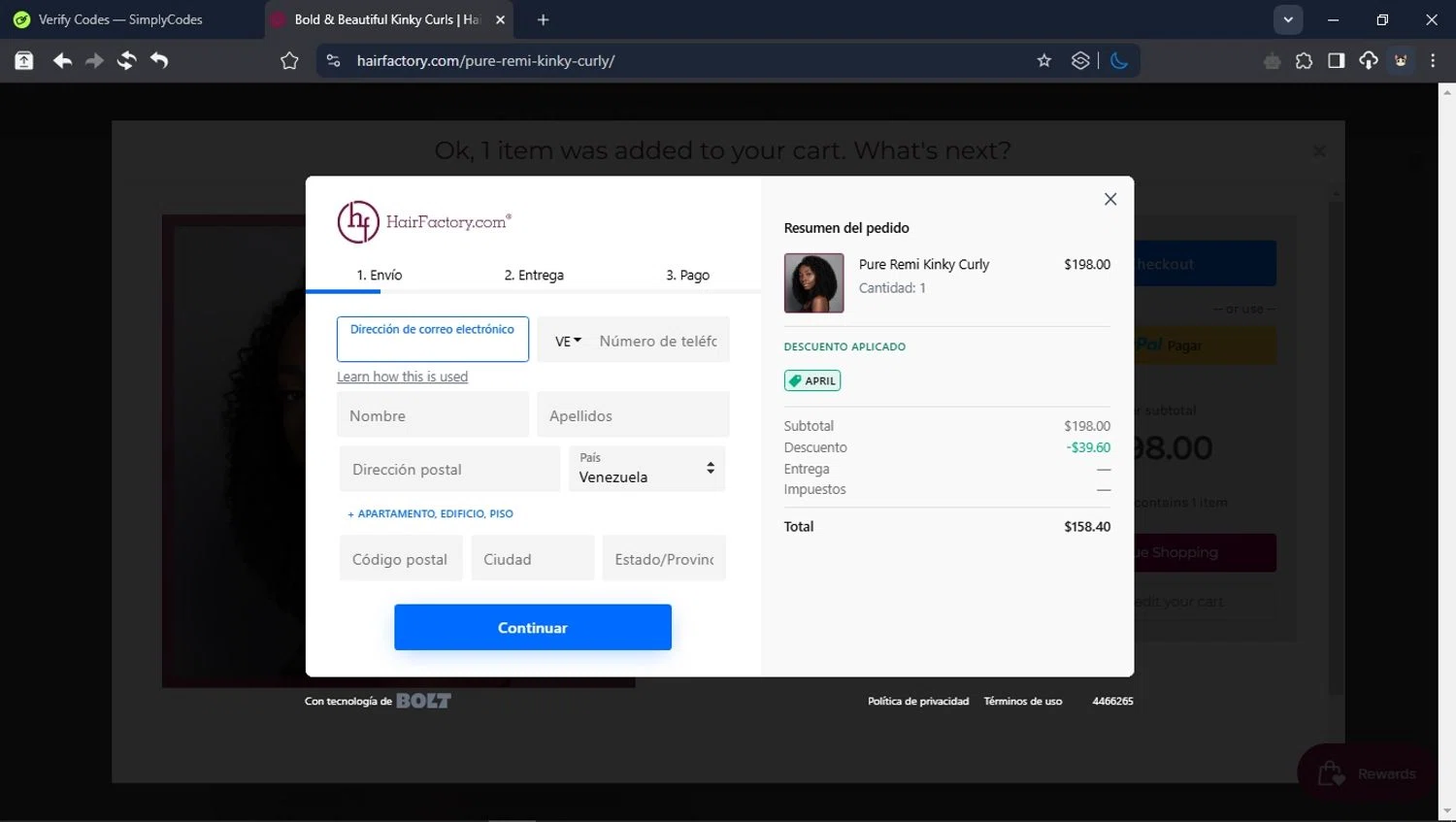Click the Pure Remi Kinky Curly product thumbnail

pos(813,283)
